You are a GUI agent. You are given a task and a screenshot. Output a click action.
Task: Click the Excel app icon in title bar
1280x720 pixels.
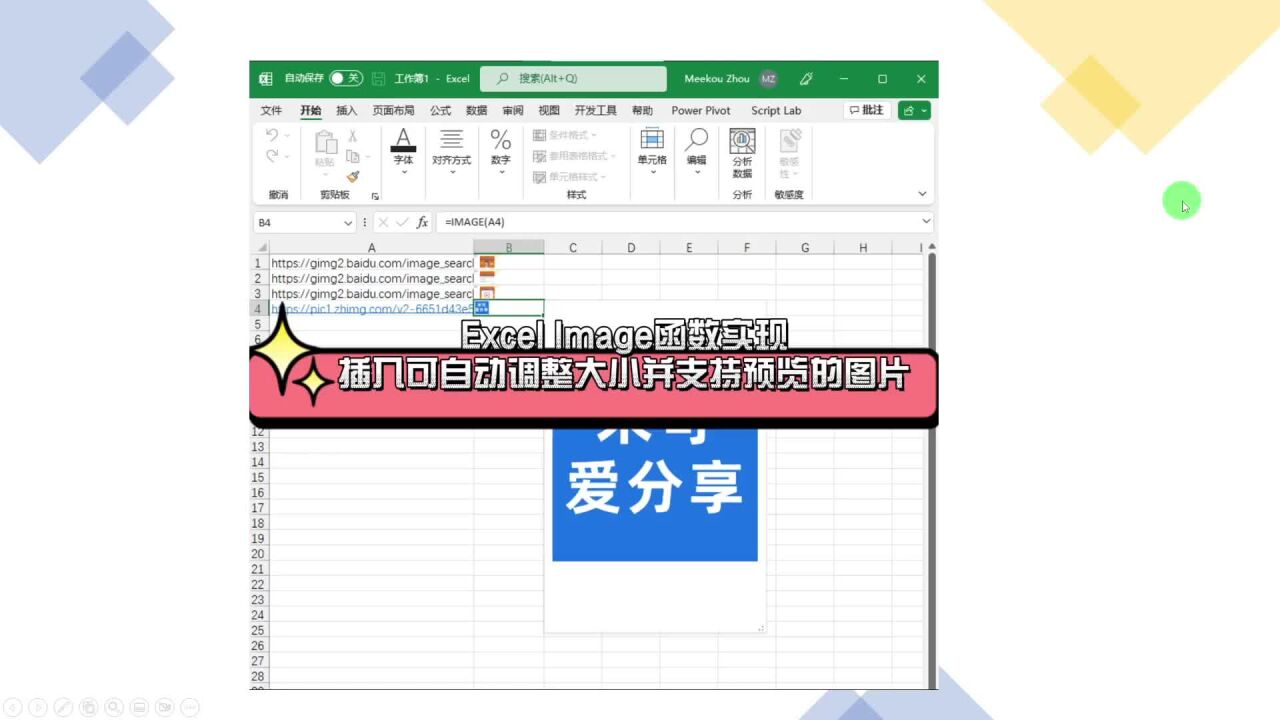click(x=263, y=79)
